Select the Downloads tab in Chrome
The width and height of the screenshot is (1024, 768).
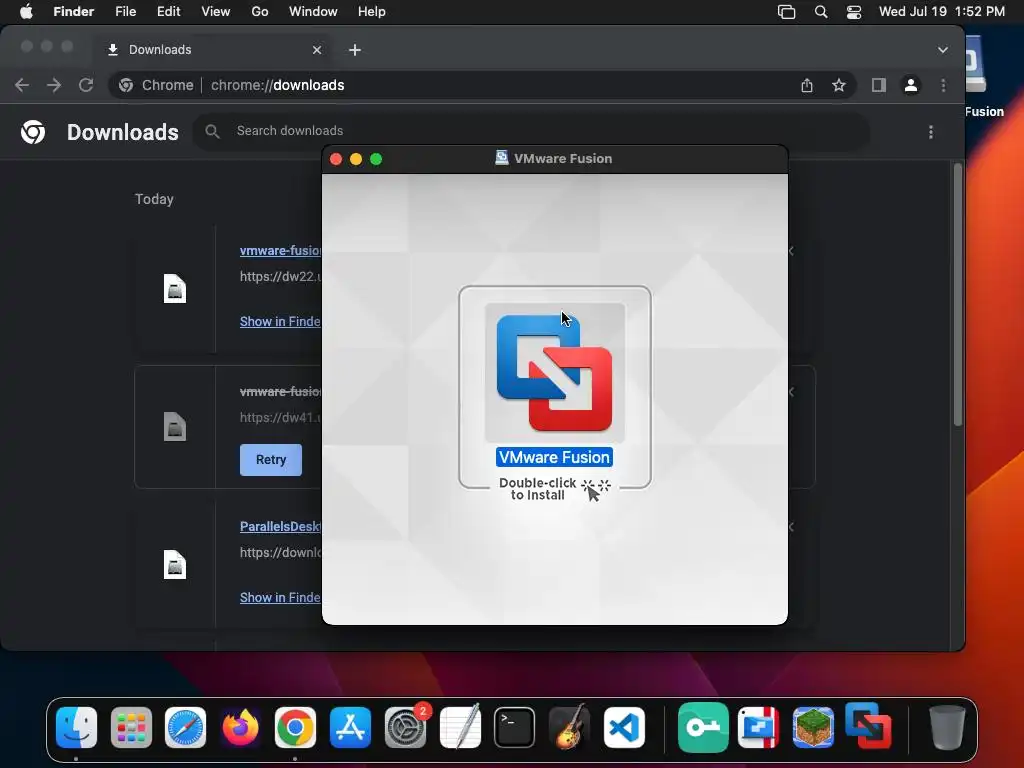point(213,50)
